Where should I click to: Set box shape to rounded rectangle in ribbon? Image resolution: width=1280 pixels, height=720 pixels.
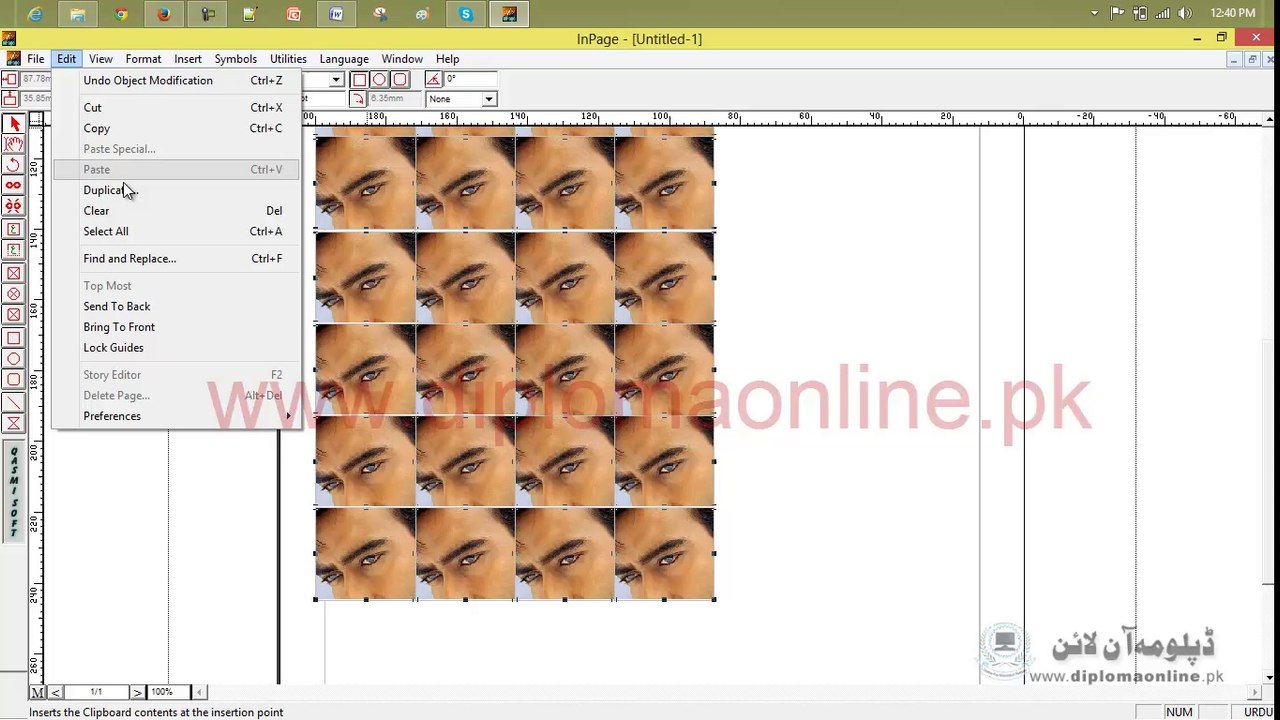pyautogui.click(x=400, y=80)
